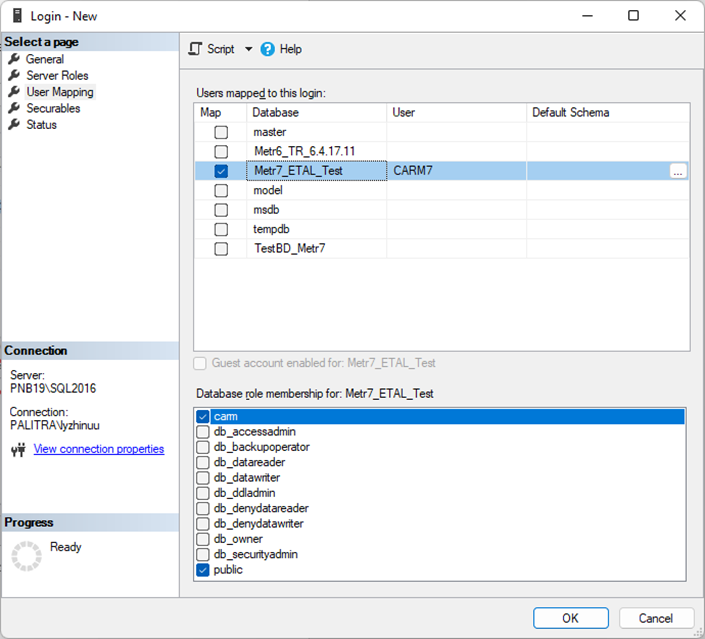Image resolution: width=705 pixels, height=639 pixels.
Task: Check the Map box for master
Action: tap(221, 132)
